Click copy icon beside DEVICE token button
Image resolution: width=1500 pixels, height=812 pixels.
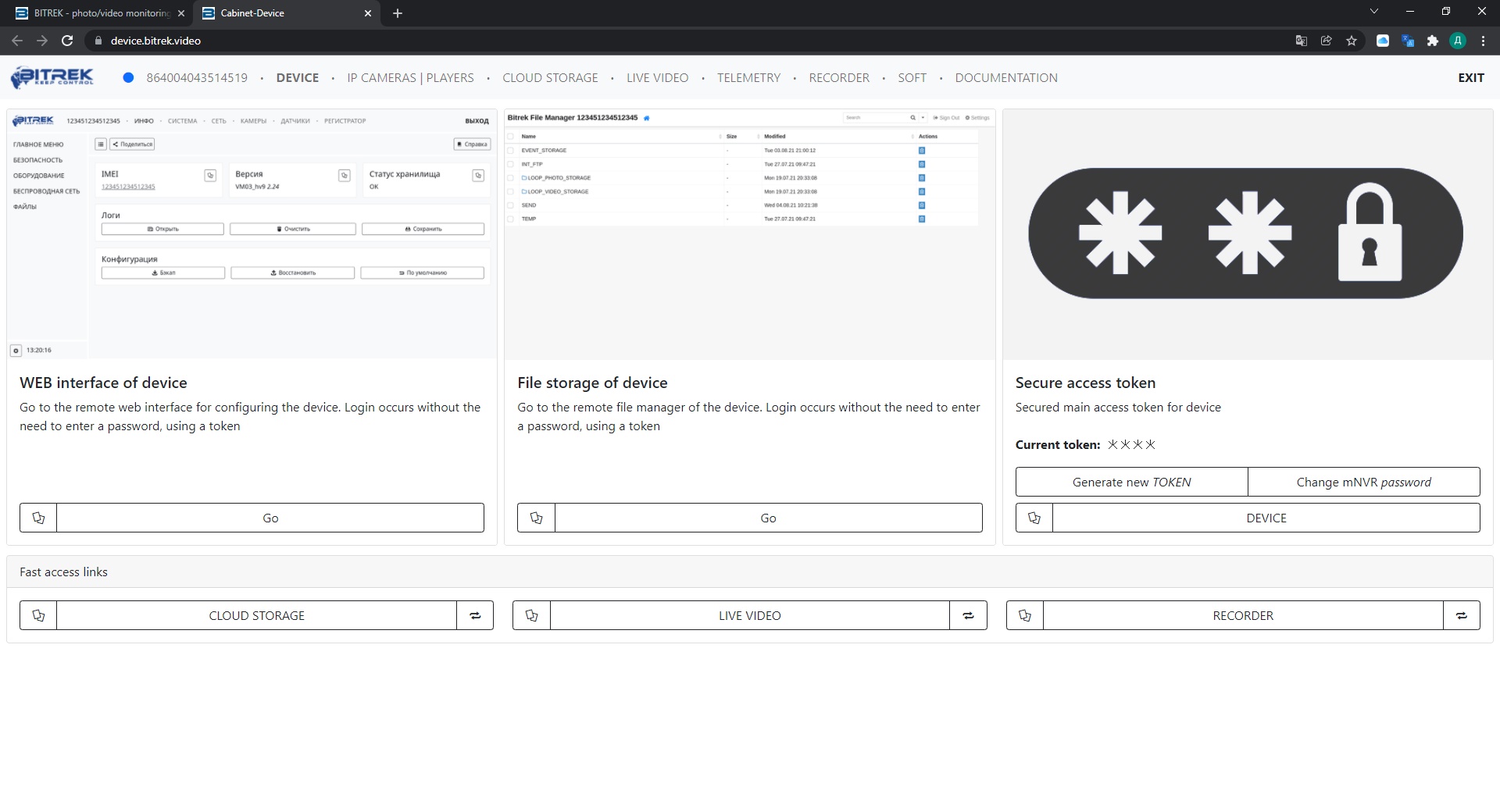pyautogui.click(x=1034, y=518)
